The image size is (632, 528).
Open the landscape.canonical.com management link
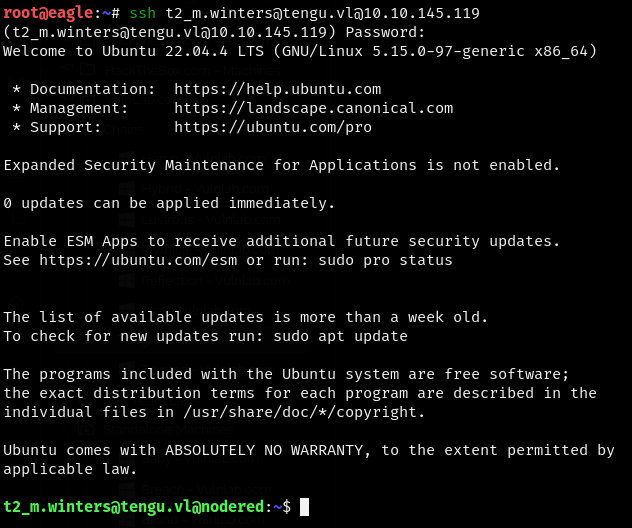313,108
